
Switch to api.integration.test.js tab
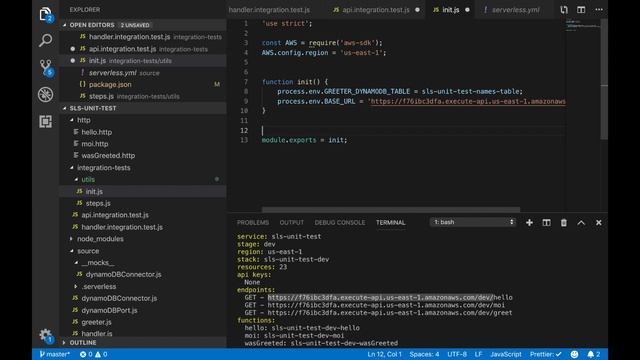point(376,10)
